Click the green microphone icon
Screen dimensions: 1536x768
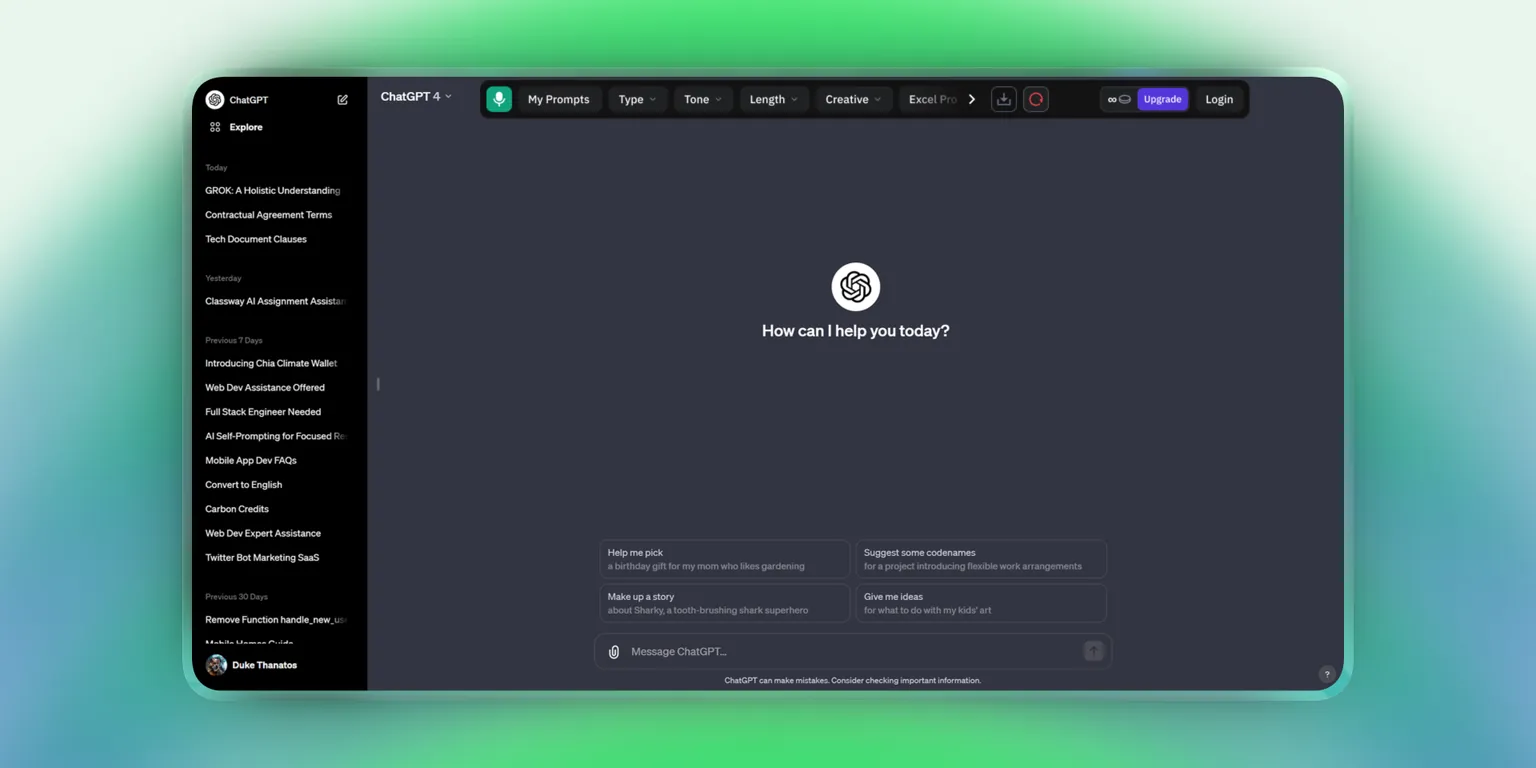click(499, 99)
